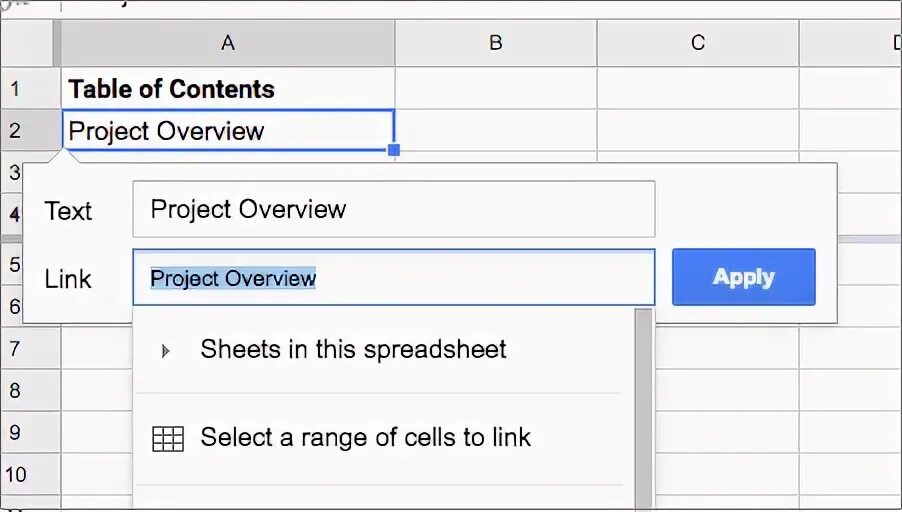
Task: Click the Text input field
Action: (x=393, y=209)
